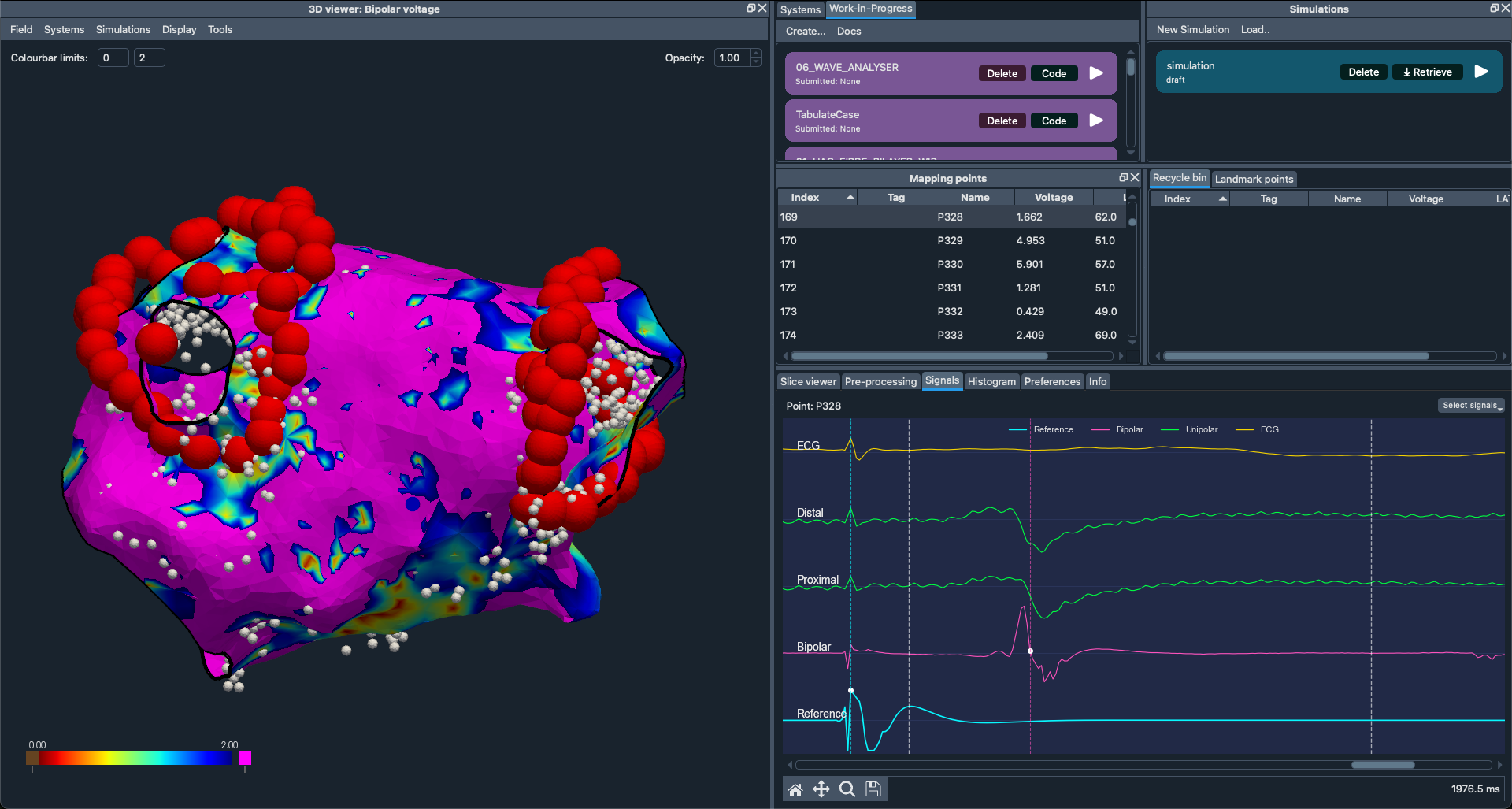1512x809 pixels.
Task: Click the signals time scrollbar handle
Action: 1383,765
